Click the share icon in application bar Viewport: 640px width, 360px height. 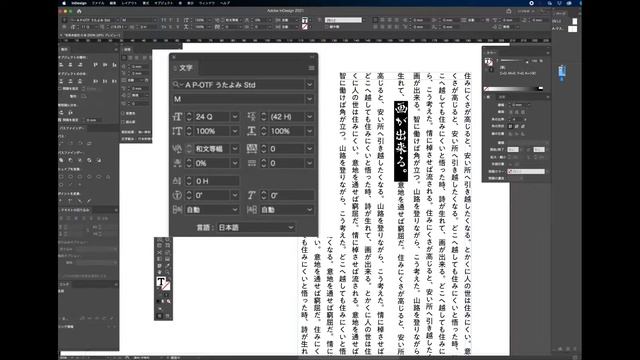pos(509,11)
